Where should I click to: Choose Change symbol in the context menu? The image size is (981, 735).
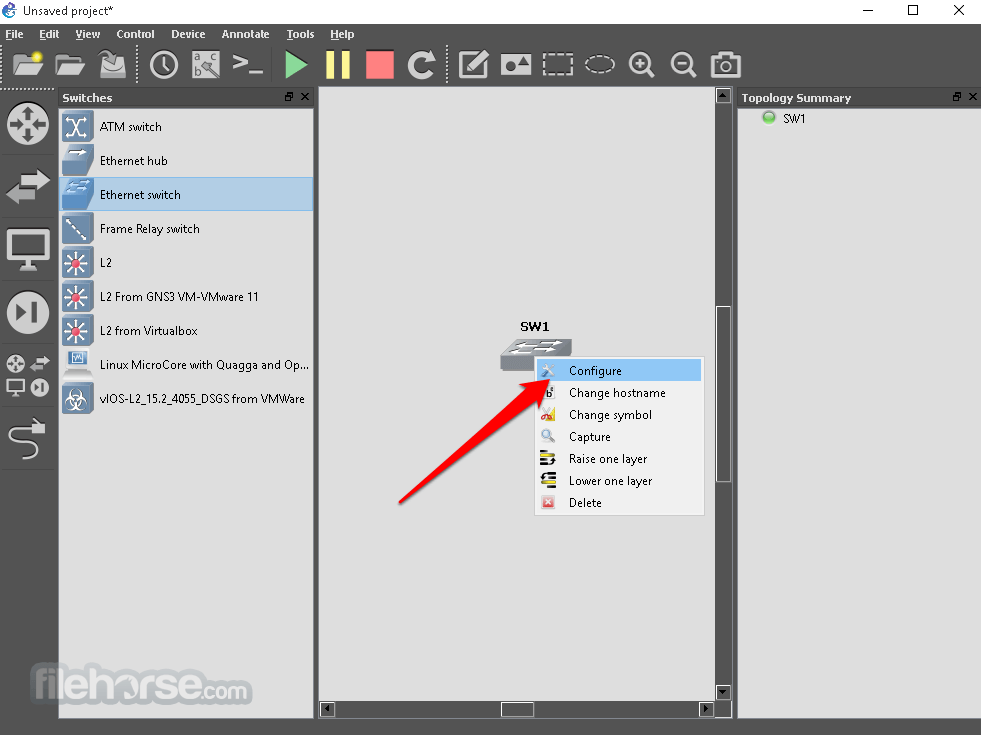[619, 415]
